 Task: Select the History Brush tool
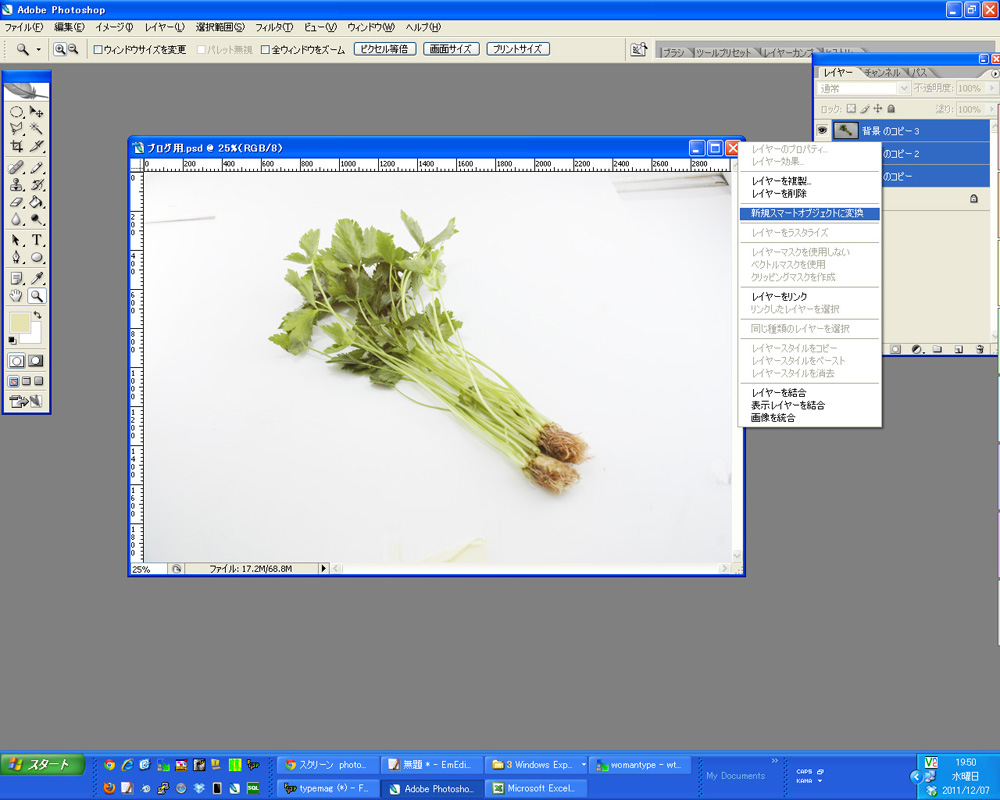pos(36,185)
